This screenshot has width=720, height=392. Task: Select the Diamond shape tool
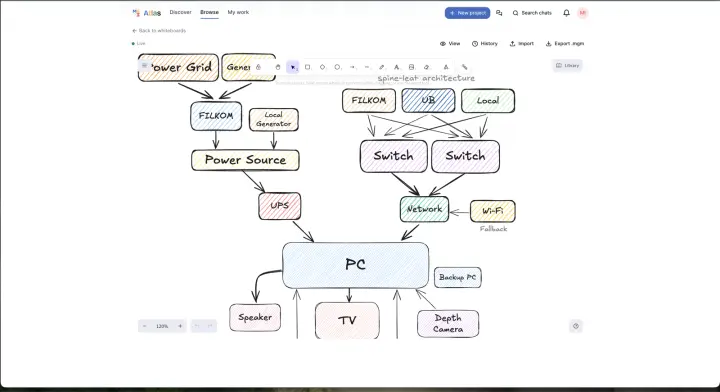coord(322,67)
